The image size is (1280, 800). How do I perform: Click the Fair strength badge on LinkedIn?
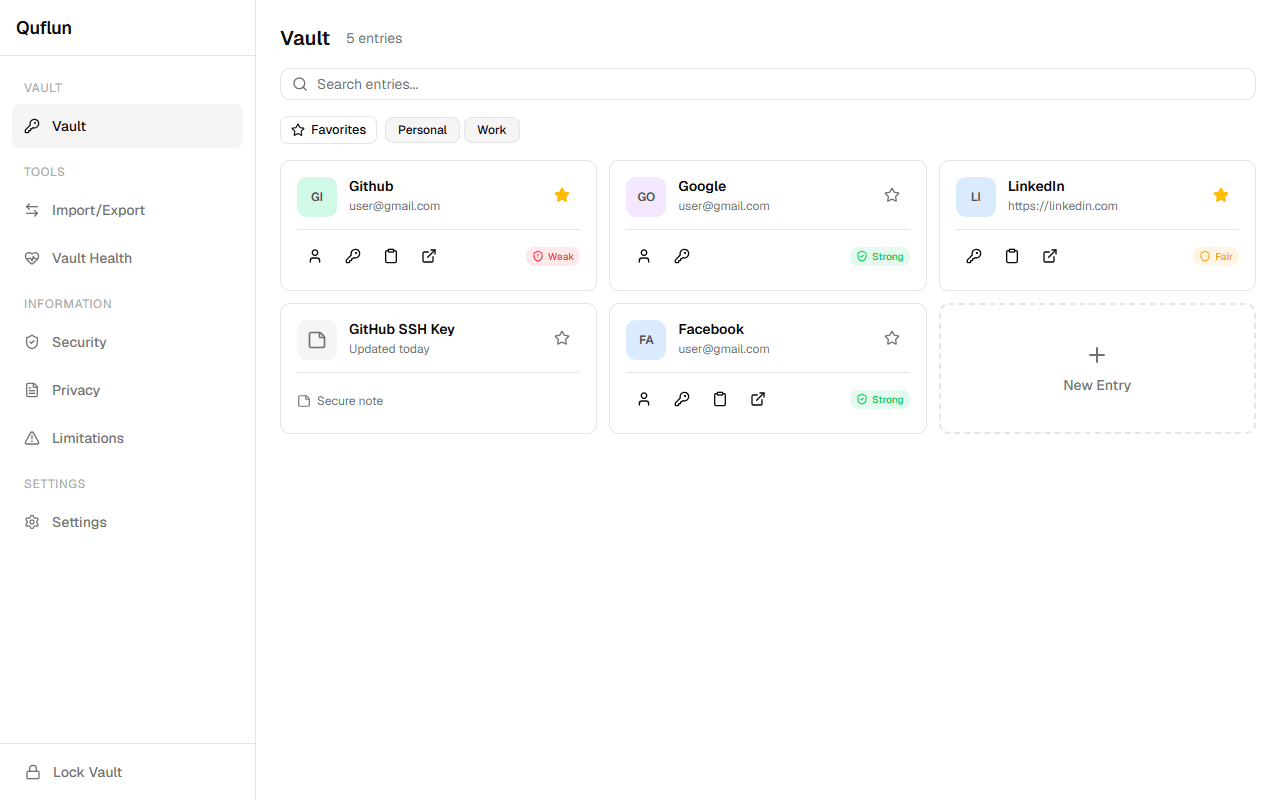[x=1216, y=257]
